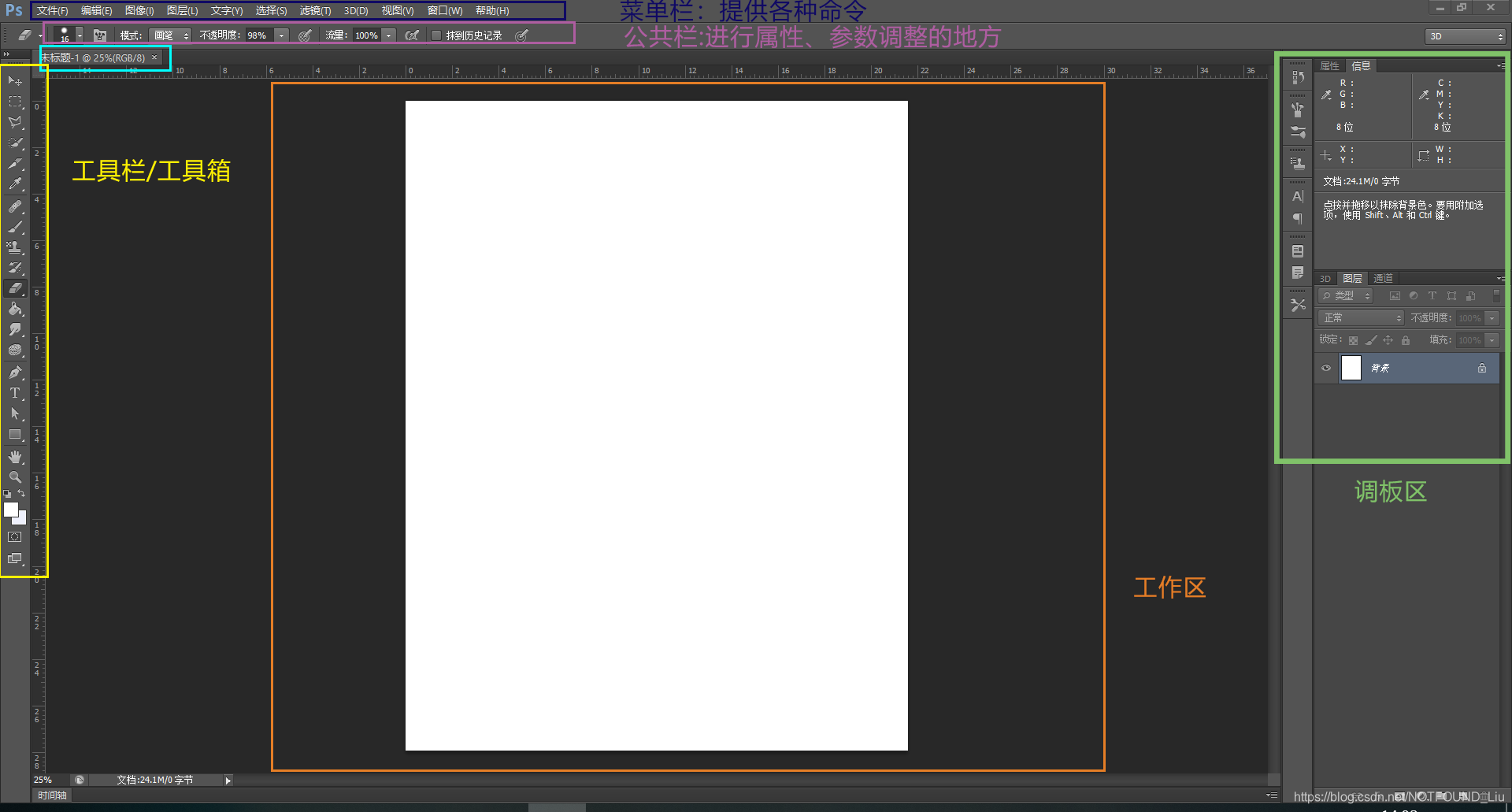
Task: Switch to the 3D panel tab
Action: pos(1325,279)
